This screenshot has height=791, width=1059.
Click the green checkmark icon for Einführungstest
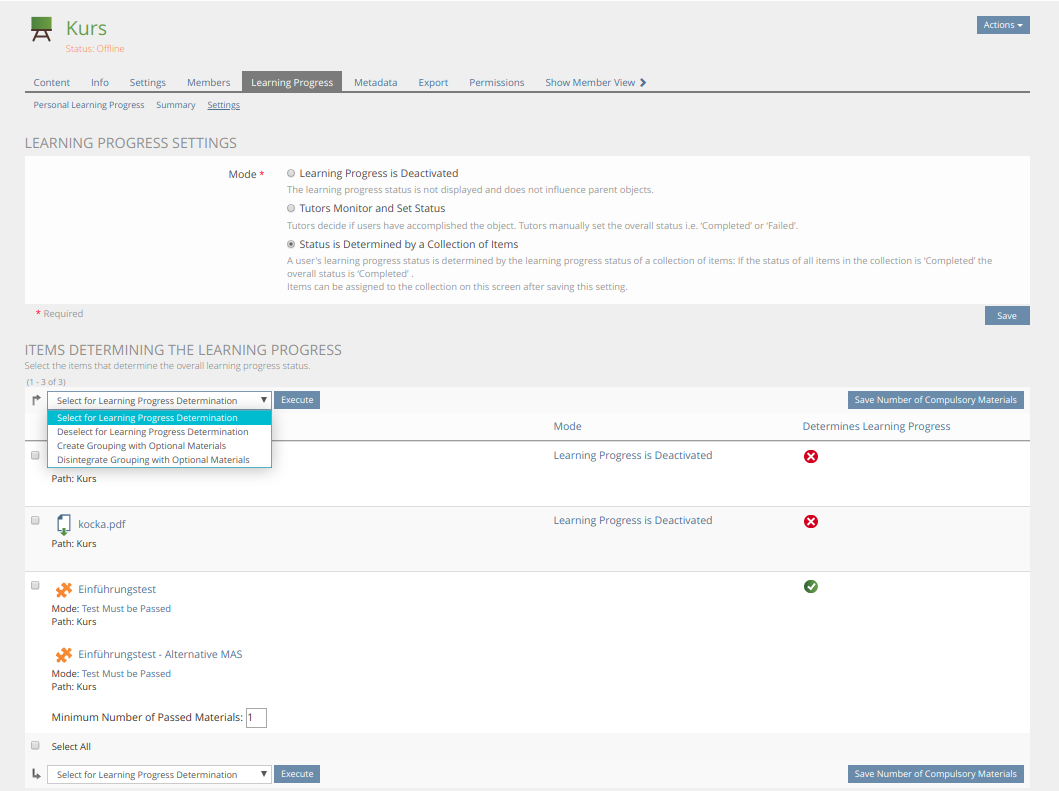point(811,586)
